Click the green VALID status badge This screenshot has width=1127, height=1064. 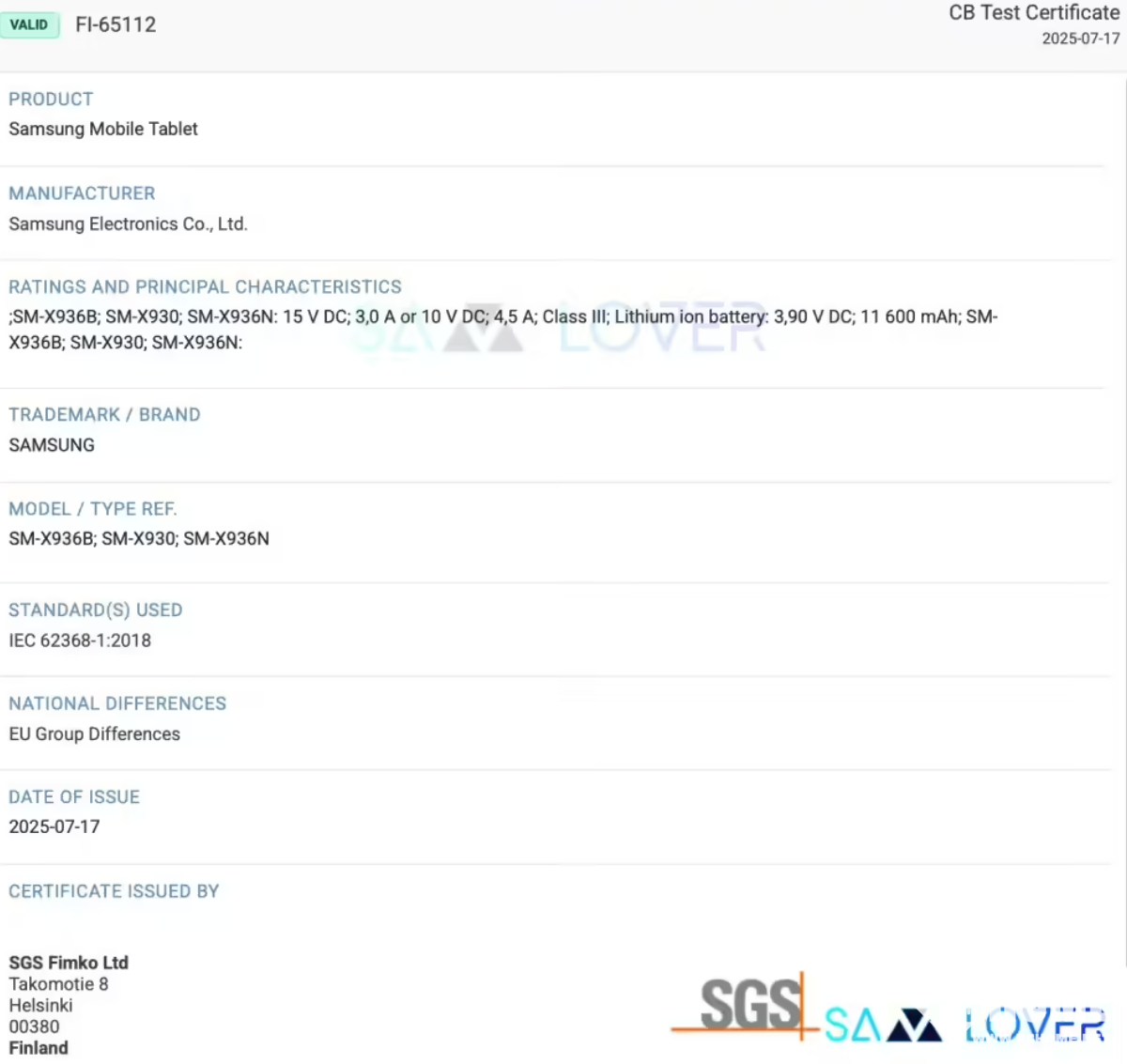[x=29, y=24]
